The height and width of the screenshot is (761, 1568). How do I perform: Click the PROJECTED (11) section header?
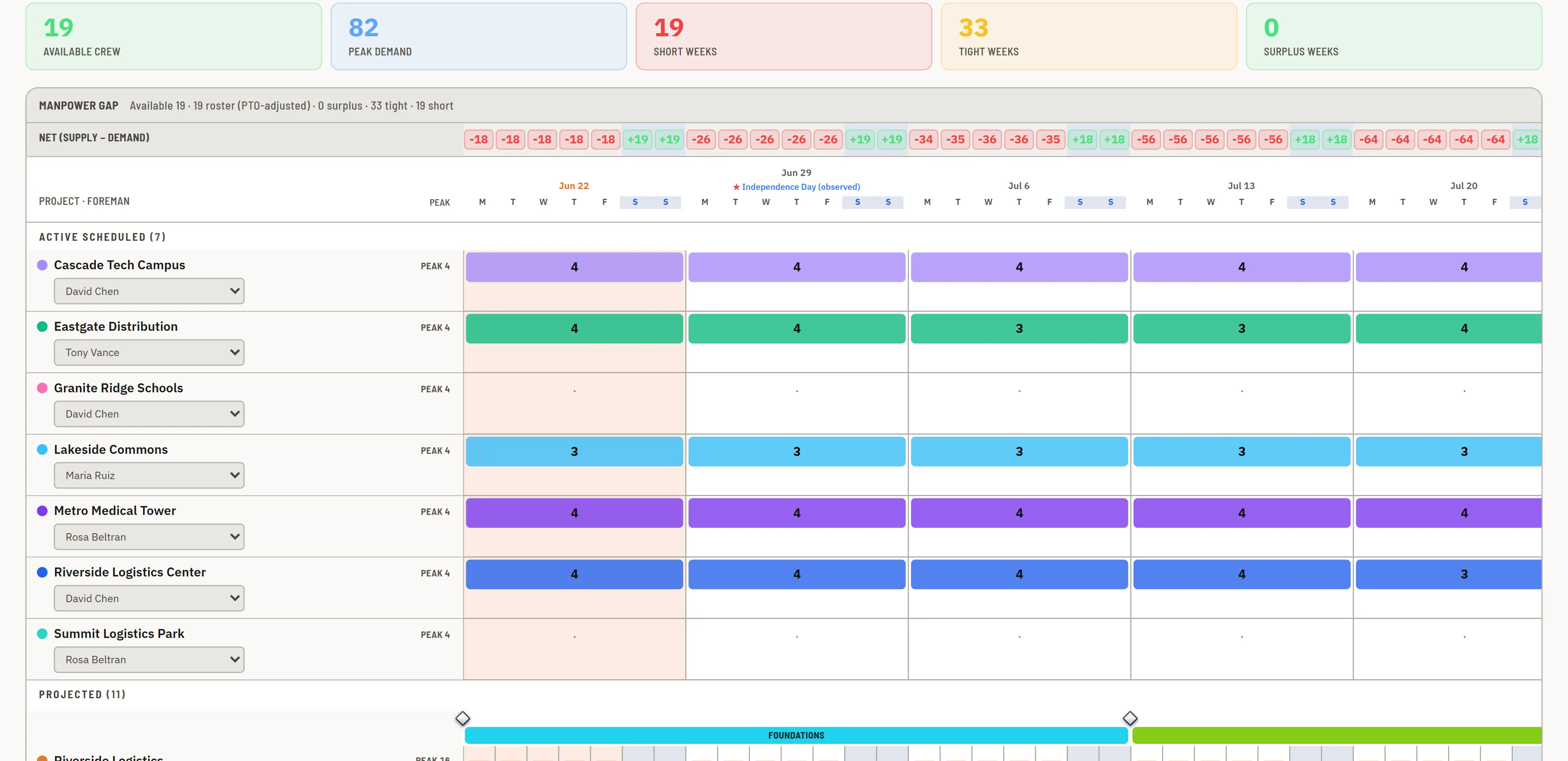(x=82, y=695)
